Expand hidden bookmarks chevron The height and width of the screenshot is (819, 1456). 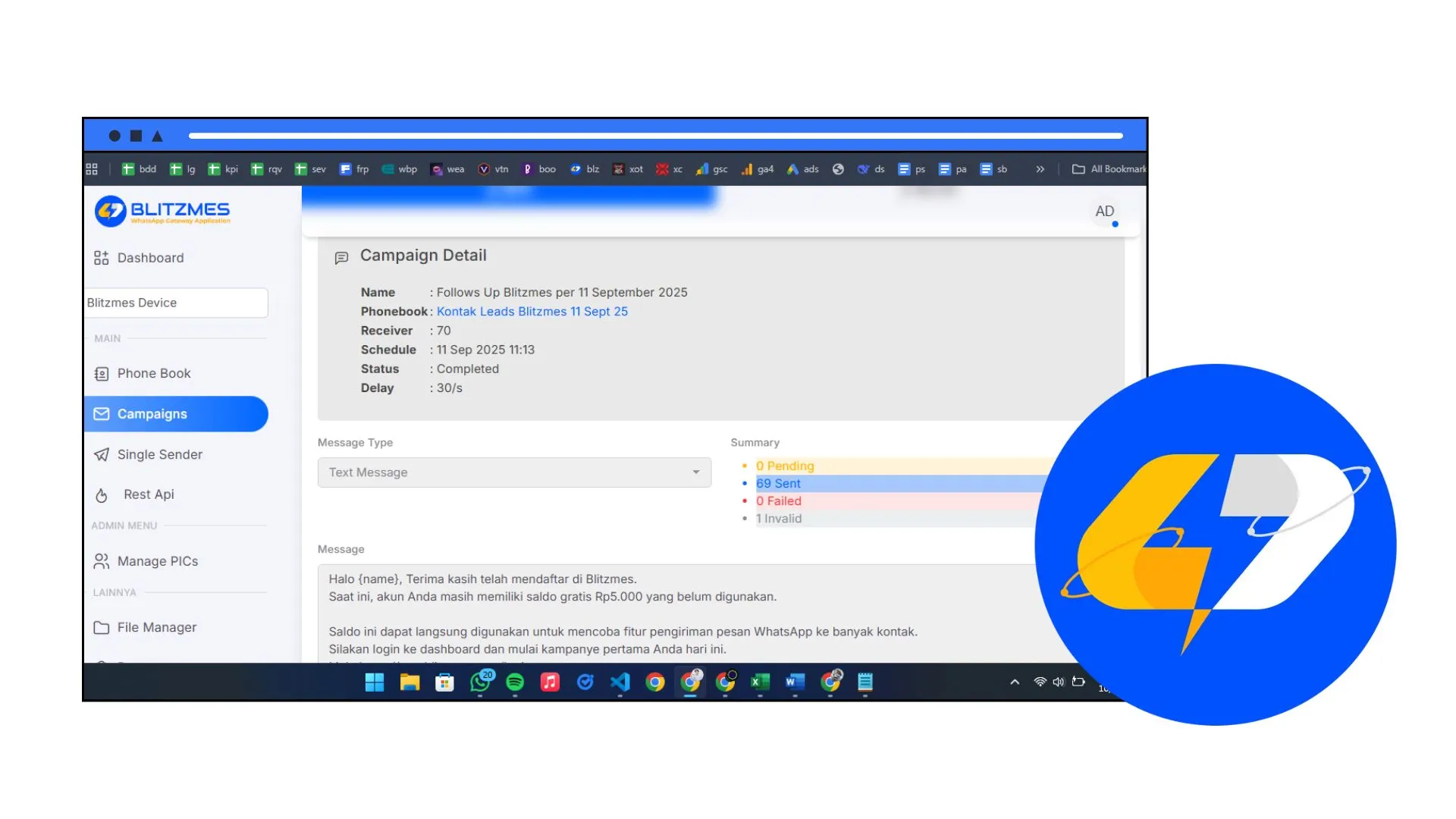coord(1040,169)
